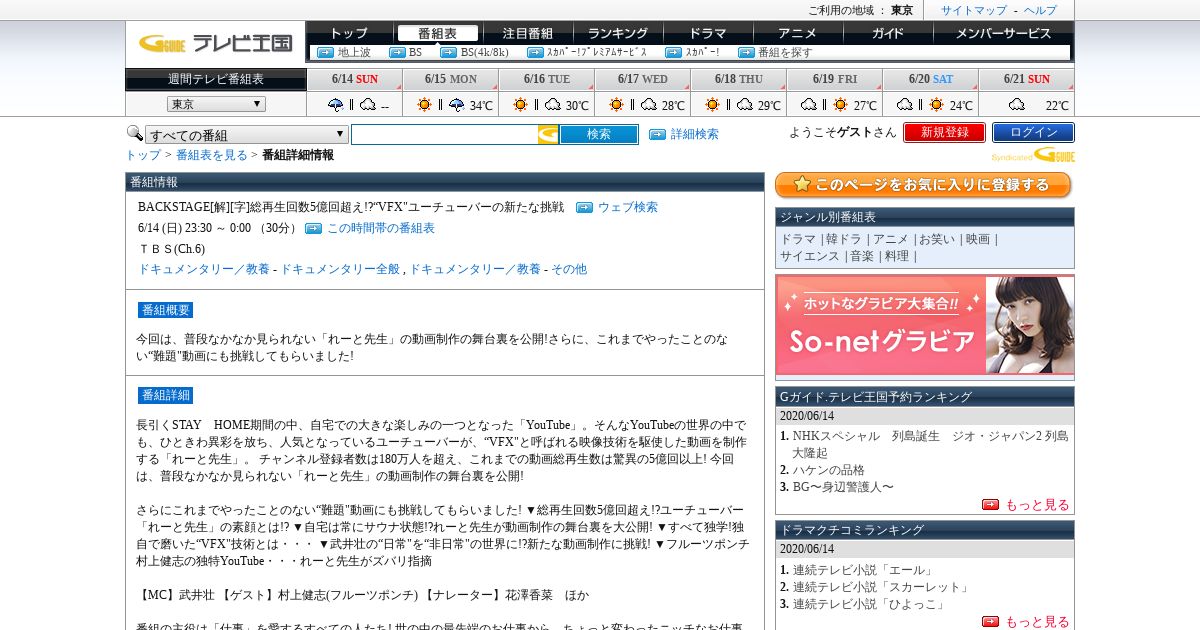Select the 6/17 WED schedule day

(642, 79)
